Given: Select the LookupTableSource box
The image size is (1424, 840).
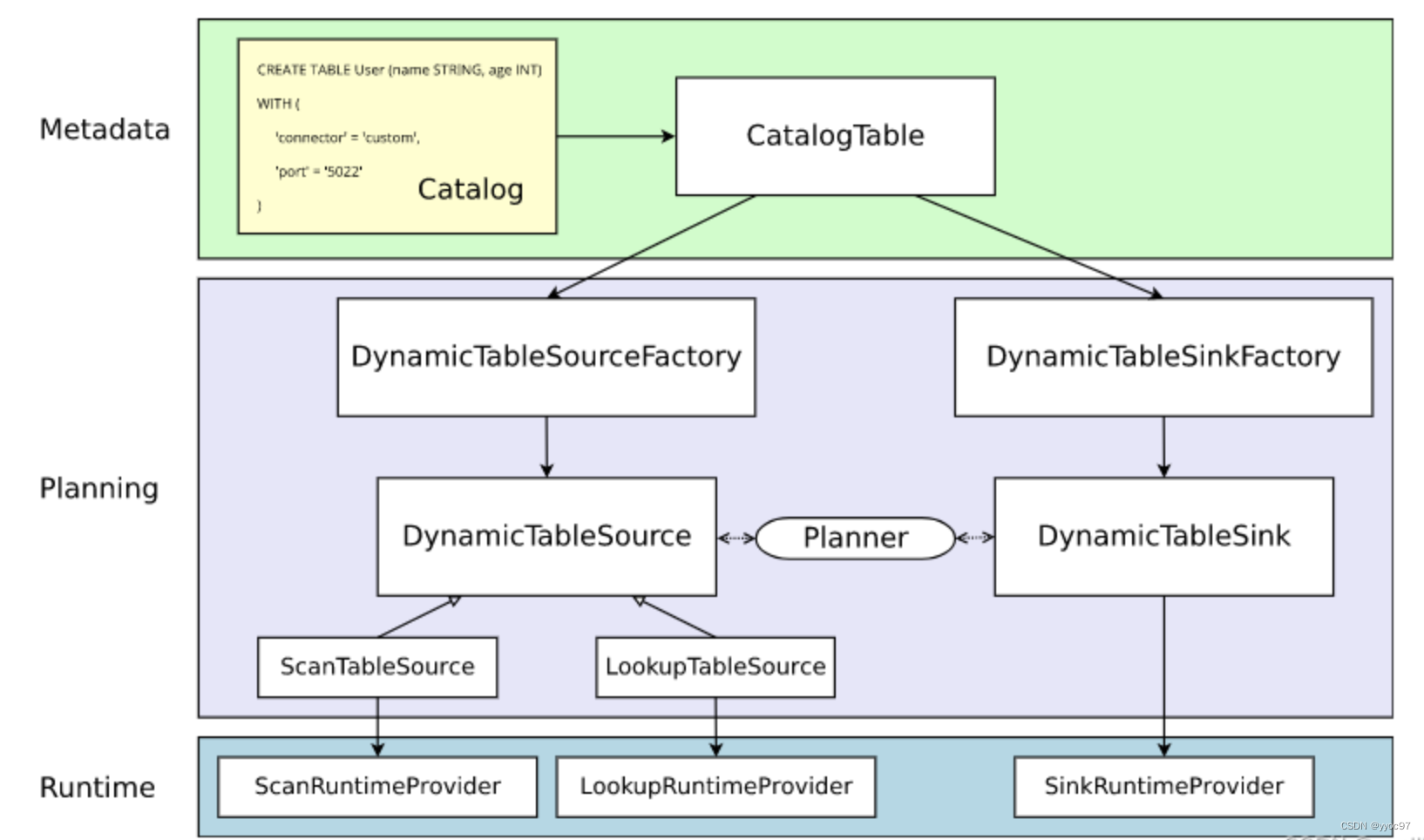Looking at the screenshot, I should 715,667.
